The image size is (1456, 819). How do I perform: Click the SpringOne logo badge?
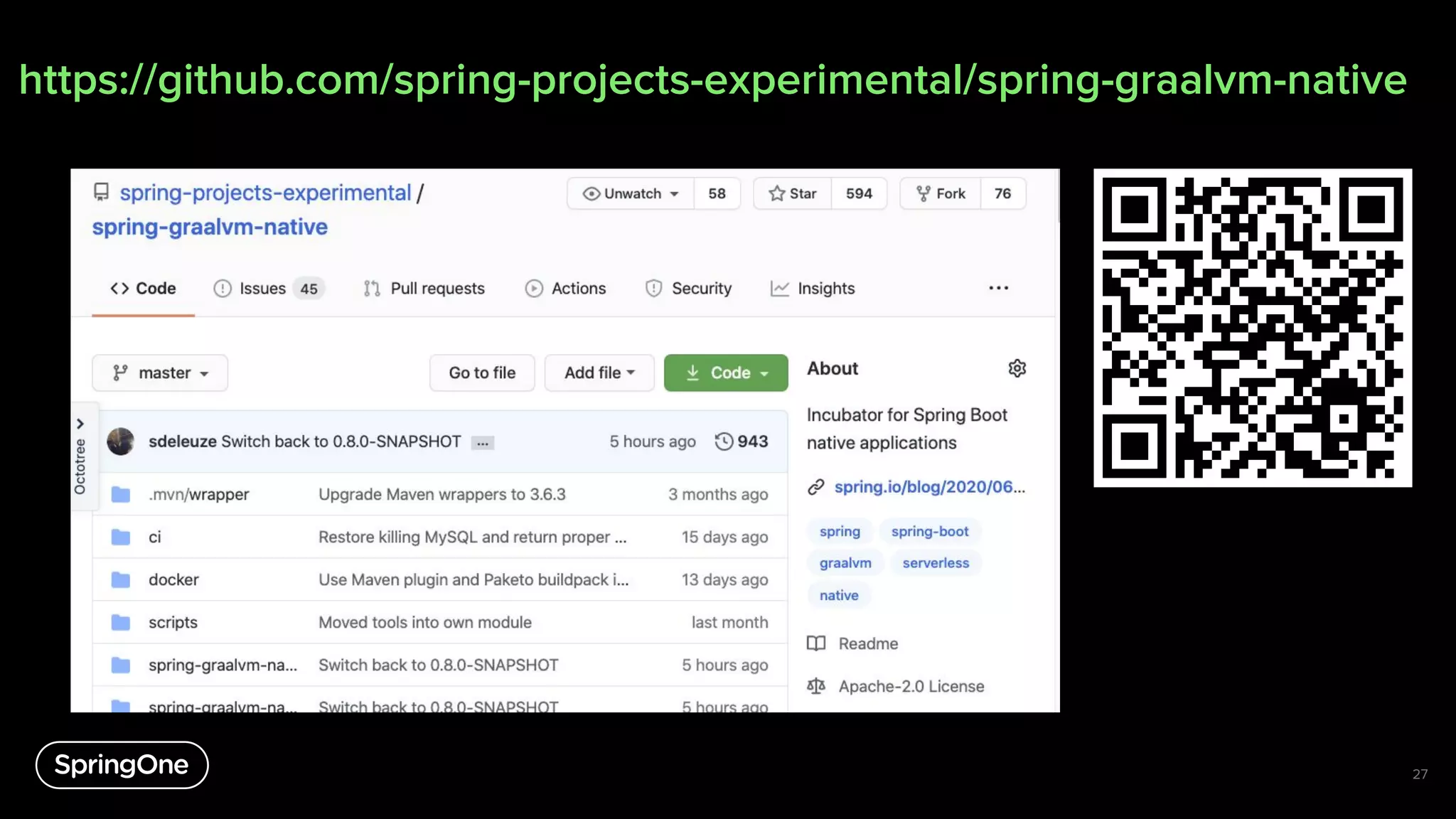coord(122,765)
